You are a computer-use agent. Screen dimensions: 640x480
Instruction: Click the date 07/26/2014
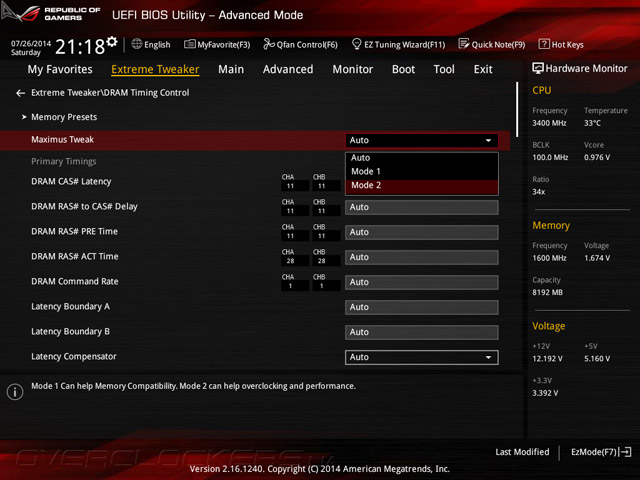pos(31,43)
